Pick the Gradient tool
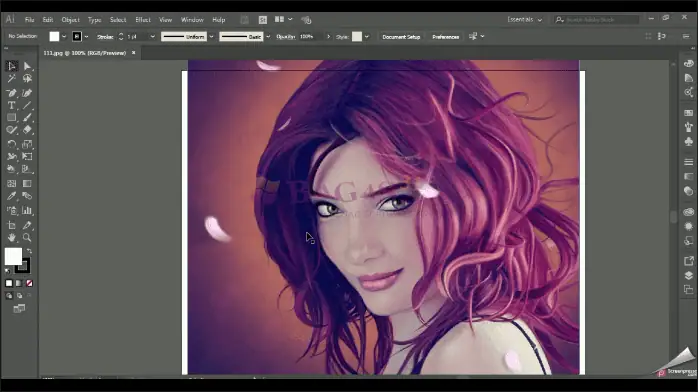Image resolution: width=698 pixels, height=392 pixels. coord(27,183)
